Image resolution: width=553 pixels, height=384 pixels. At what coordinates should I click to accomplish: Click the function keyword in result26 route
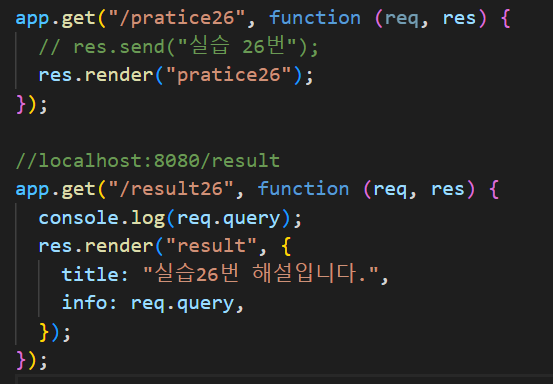click(303, 189)
